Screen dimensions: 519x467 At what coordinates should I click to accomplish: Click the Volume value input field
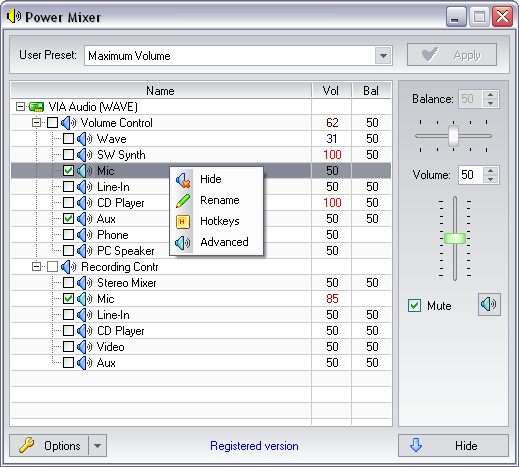click(470, 175)
